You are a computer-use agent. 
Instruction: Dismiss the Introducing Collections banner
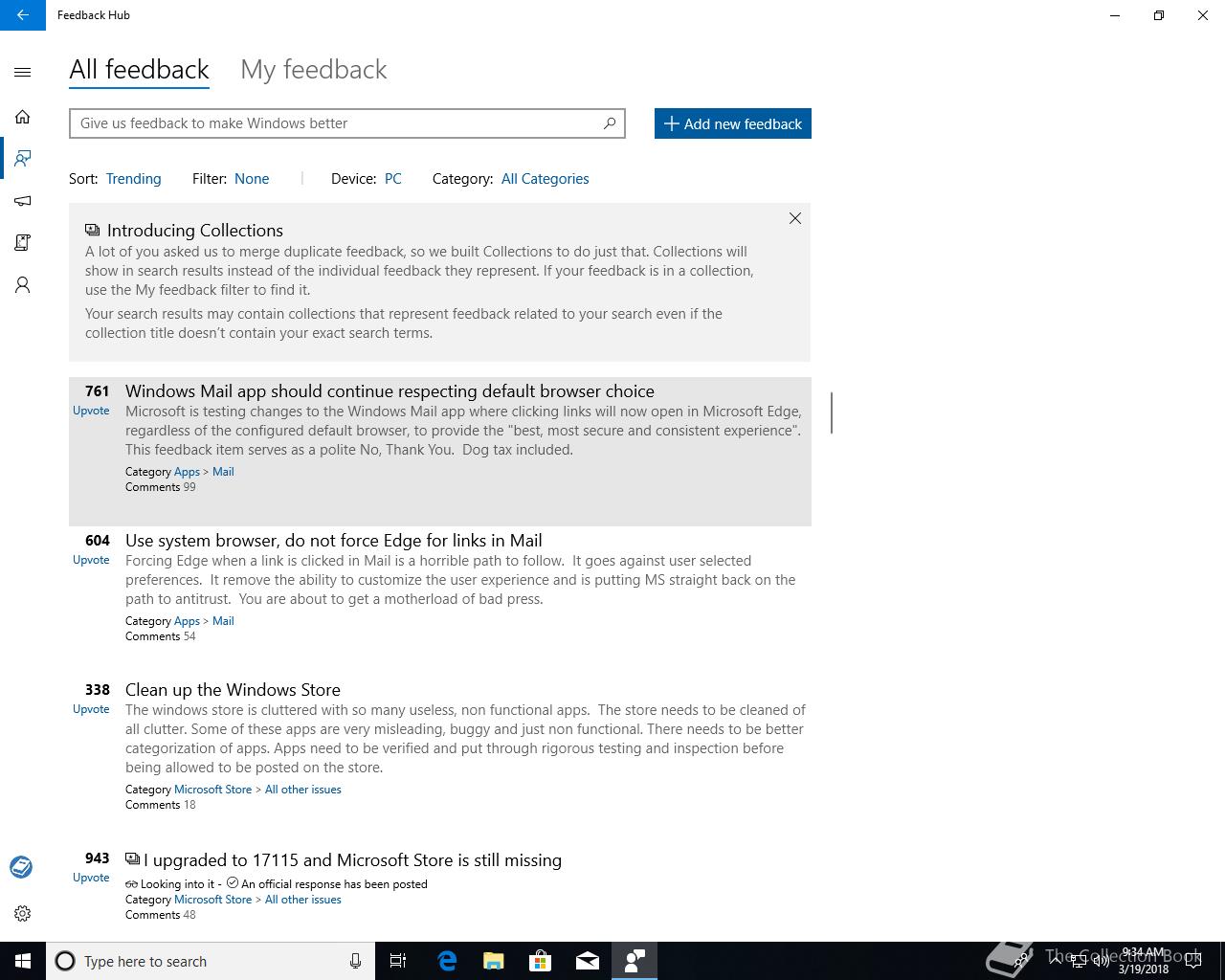pos(795,218)
